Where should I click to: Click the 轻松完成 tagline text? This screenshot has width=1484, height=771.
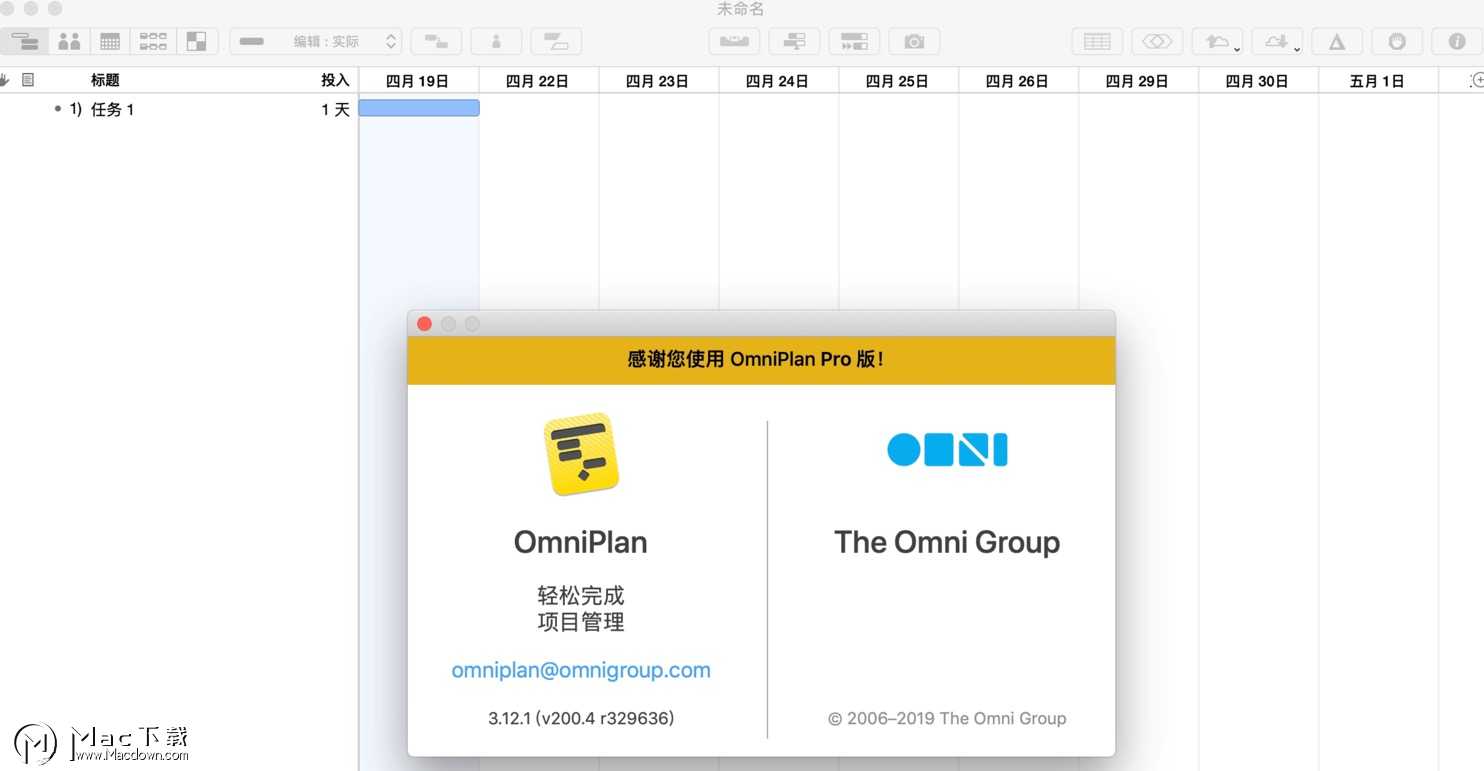(581, 596)
